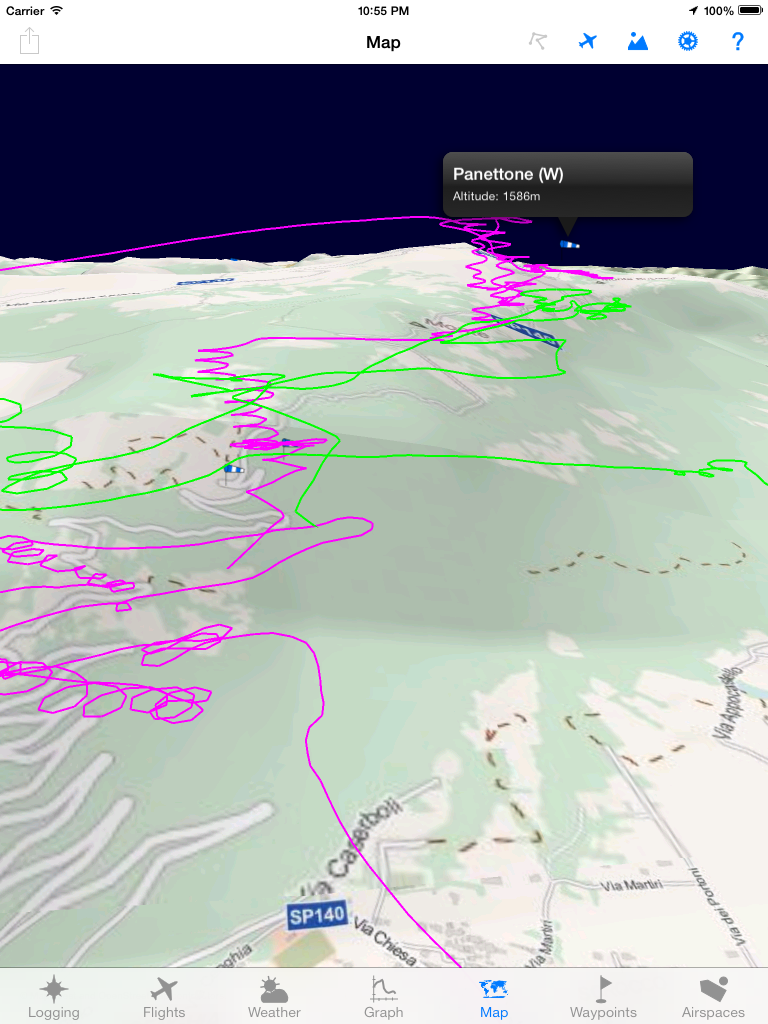Tap the share icon in the navigation bar
This screenshot has height=1024, width=768.
tap(29, 41)
